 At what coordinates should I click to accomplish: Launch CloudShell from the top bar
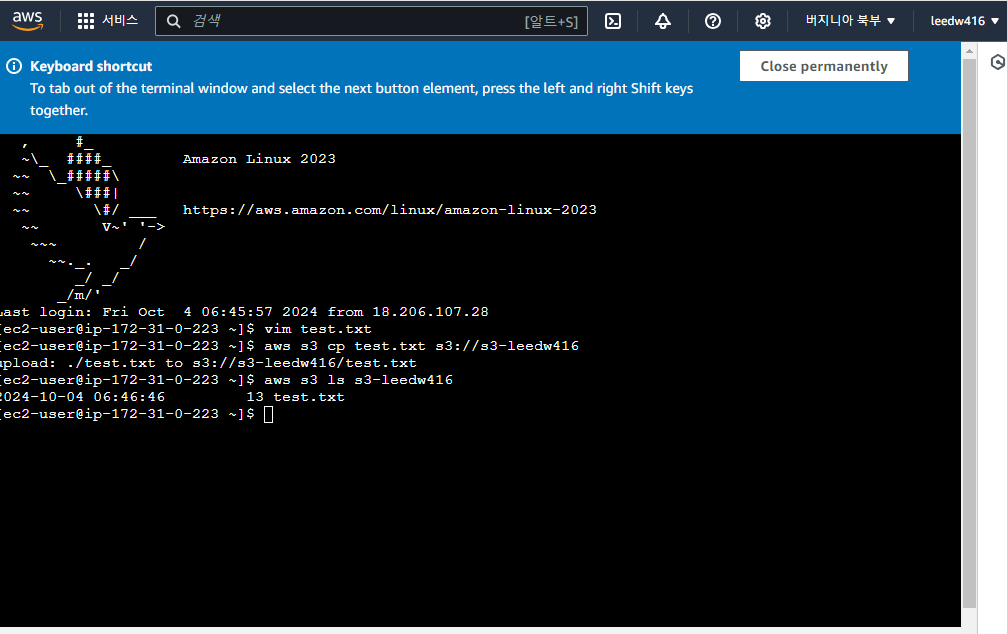click(x=613, y=21)
